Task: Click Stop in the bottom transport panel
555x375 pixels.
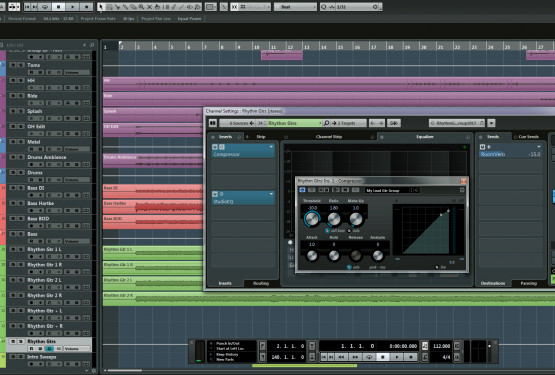Action: (382, 357)
